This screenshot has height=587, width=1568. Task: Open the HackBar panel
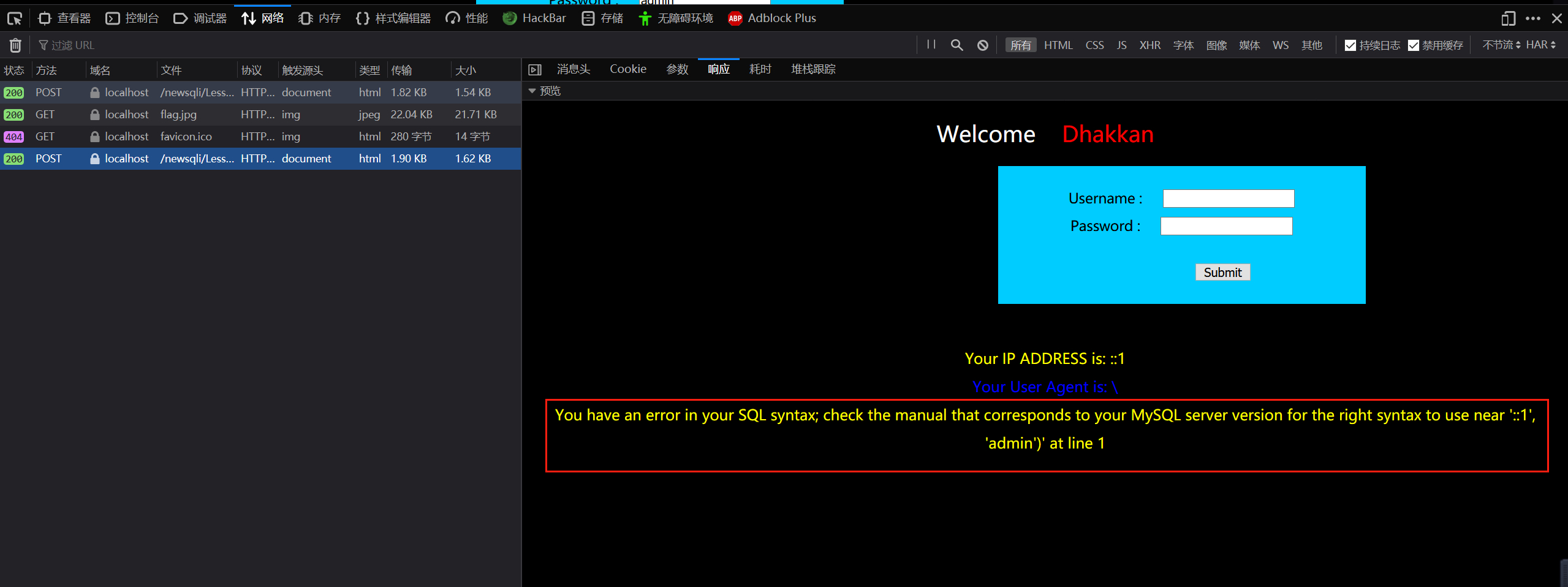(x=534, y=18)
